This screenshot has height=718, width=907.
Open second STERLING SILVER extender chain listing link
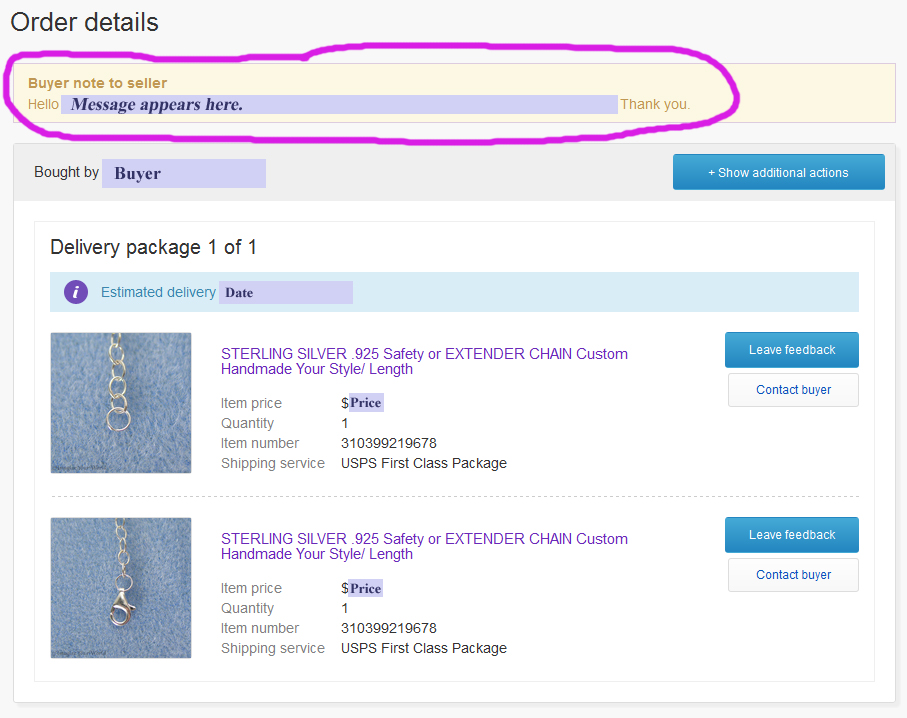pyautogui.click(x=424, y=546)
